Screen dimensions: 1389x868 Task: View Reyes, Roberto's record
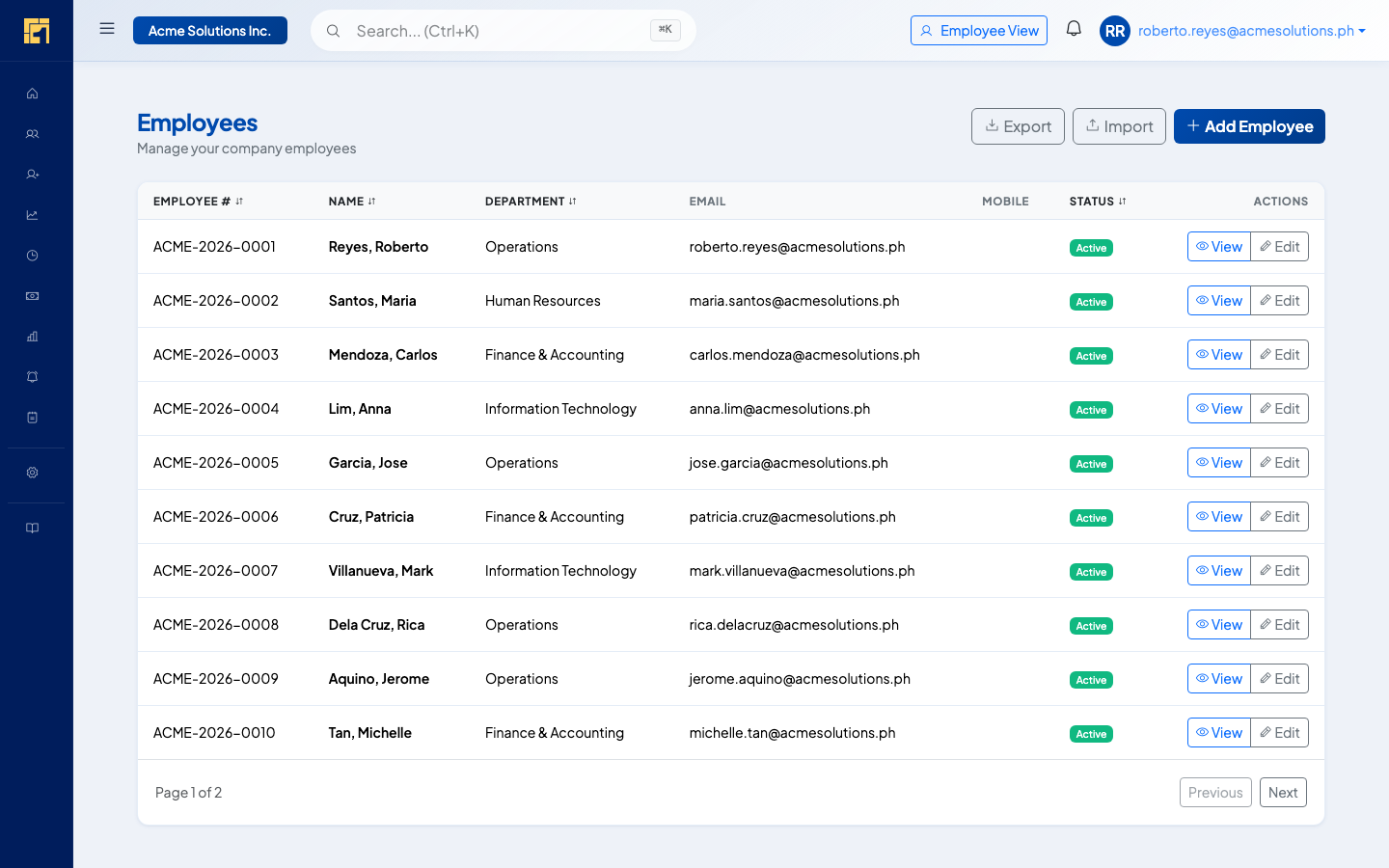point(1219,247)
